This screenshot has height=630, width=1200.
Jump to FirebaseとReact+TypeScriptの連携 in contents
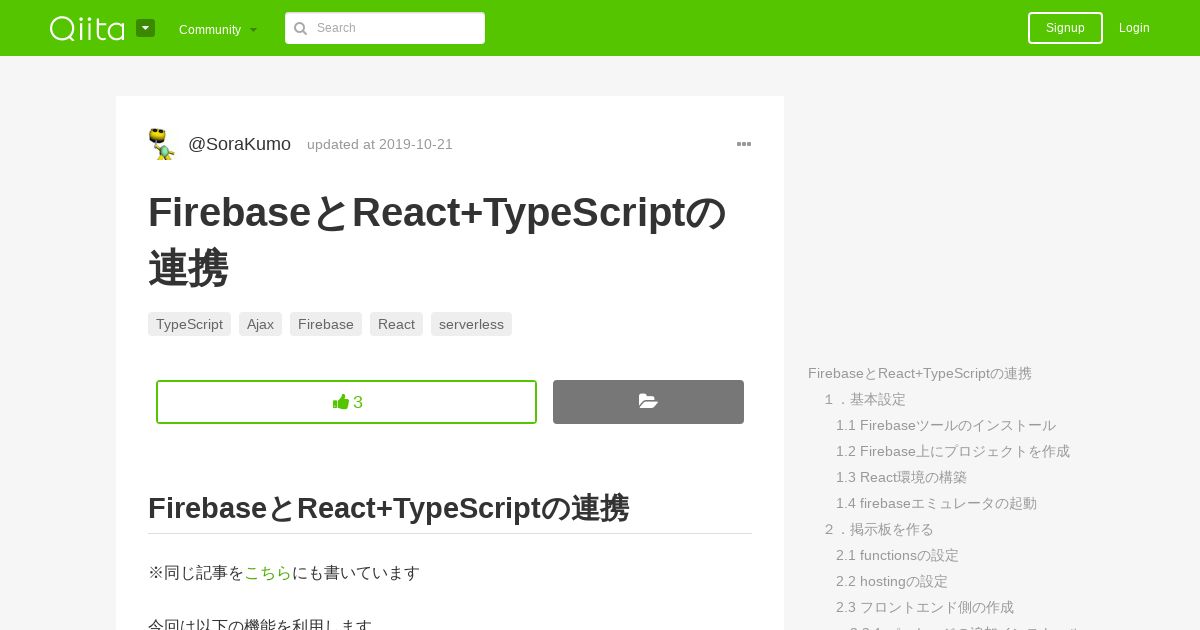point(920,373)
